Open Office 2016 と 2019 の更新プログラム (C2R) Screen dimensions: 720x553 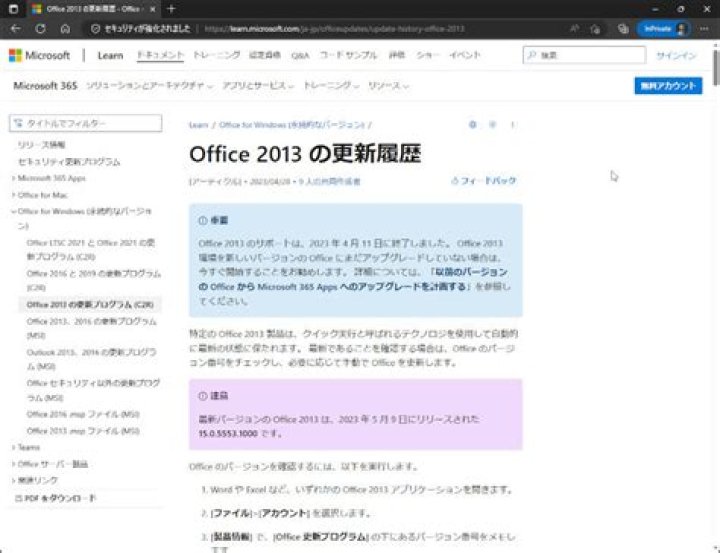(x=94, y=280)
